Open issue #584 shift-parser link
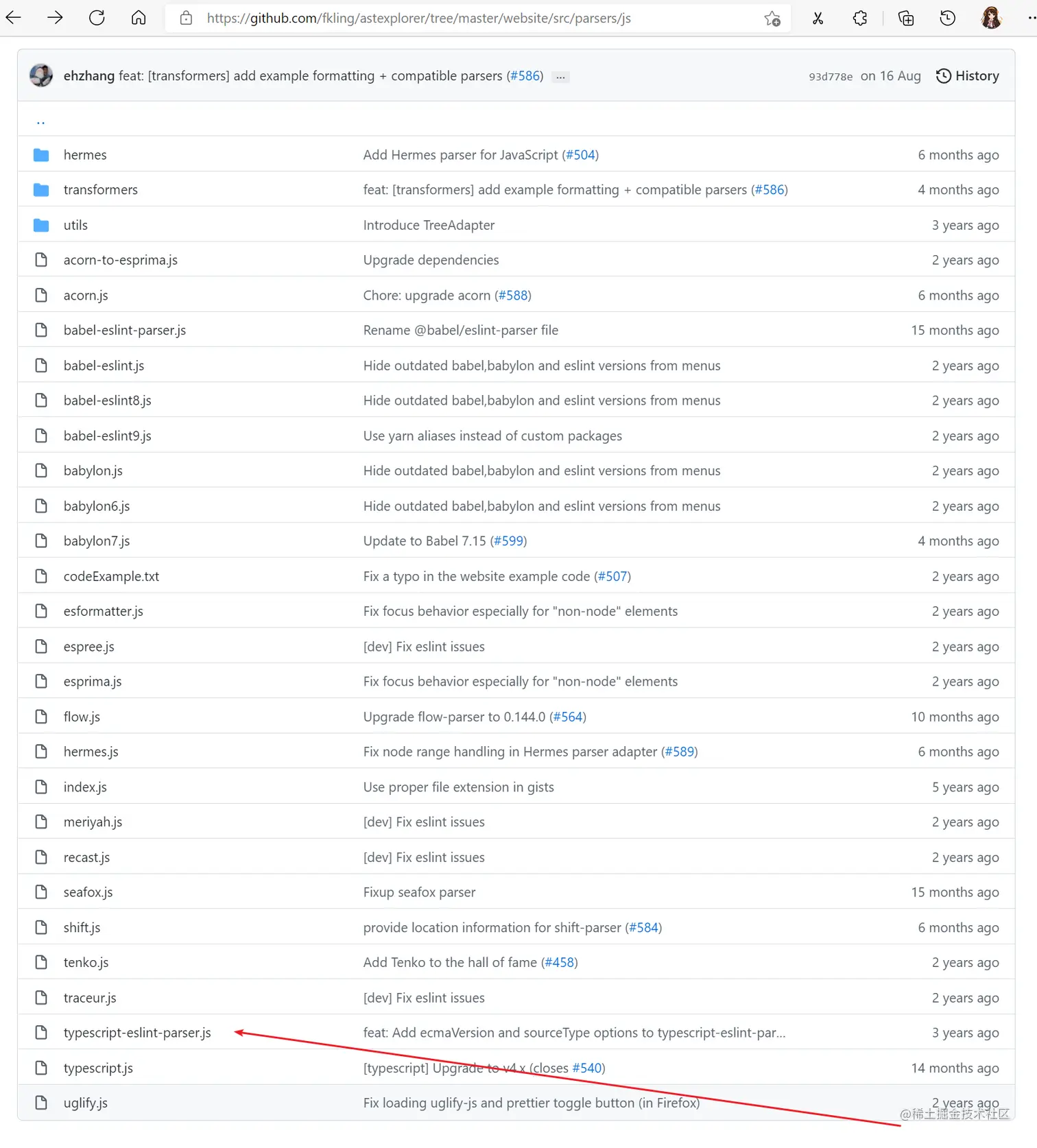Viewport: 1037px width, 1148px height. coord(644,928)
